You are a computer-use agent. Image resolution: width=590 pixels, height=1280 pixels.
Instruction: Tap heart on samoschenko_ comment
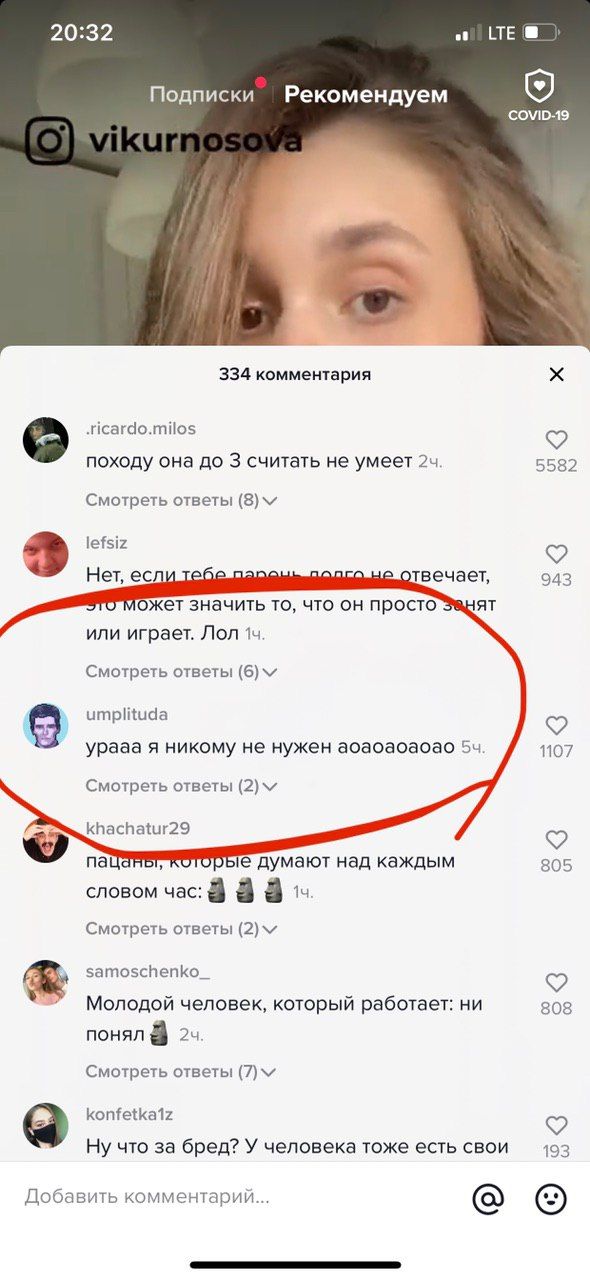(x=556, y=982)
